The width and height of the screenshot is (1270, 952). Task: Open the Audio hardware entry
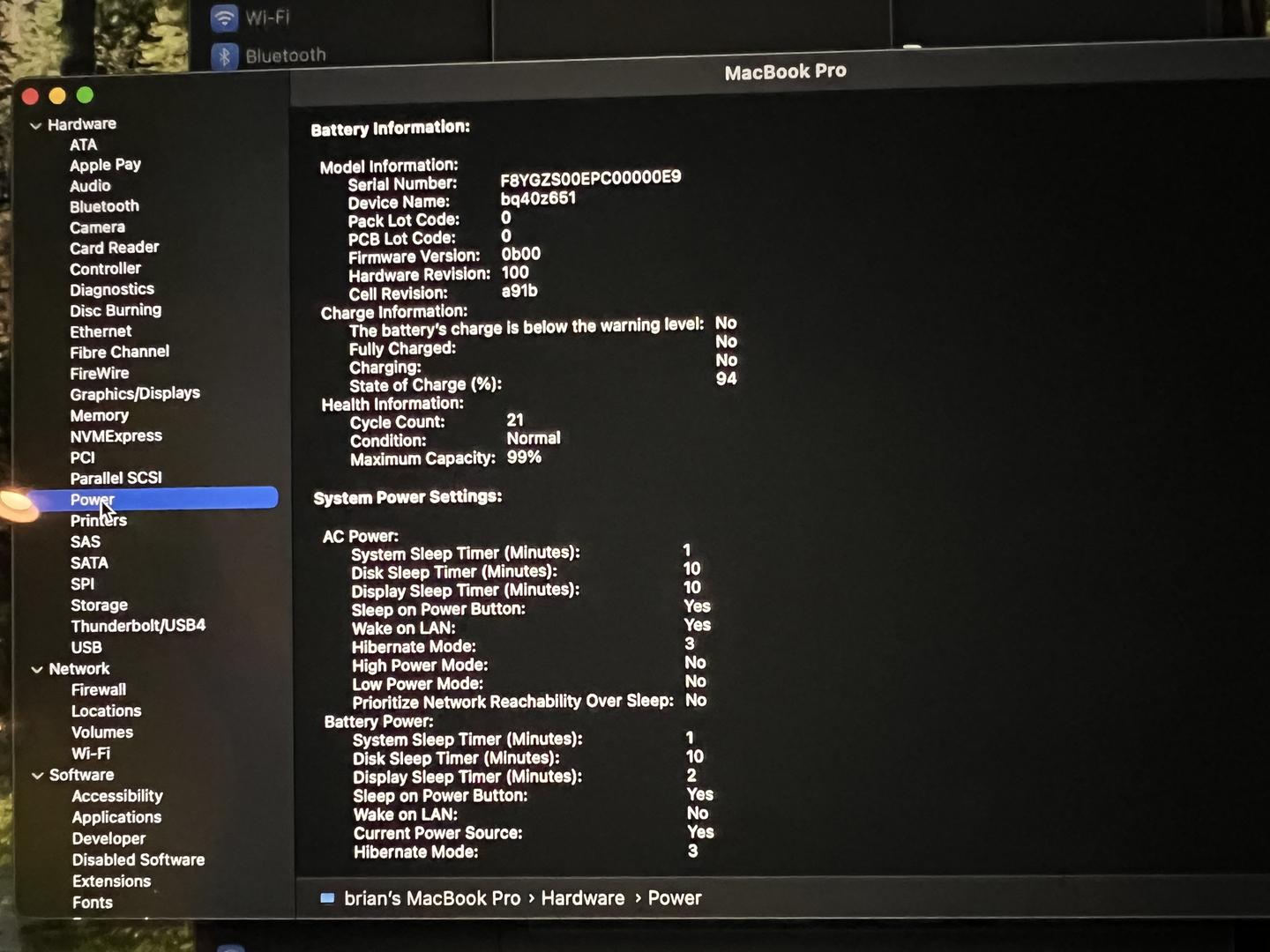click(90, 186)
